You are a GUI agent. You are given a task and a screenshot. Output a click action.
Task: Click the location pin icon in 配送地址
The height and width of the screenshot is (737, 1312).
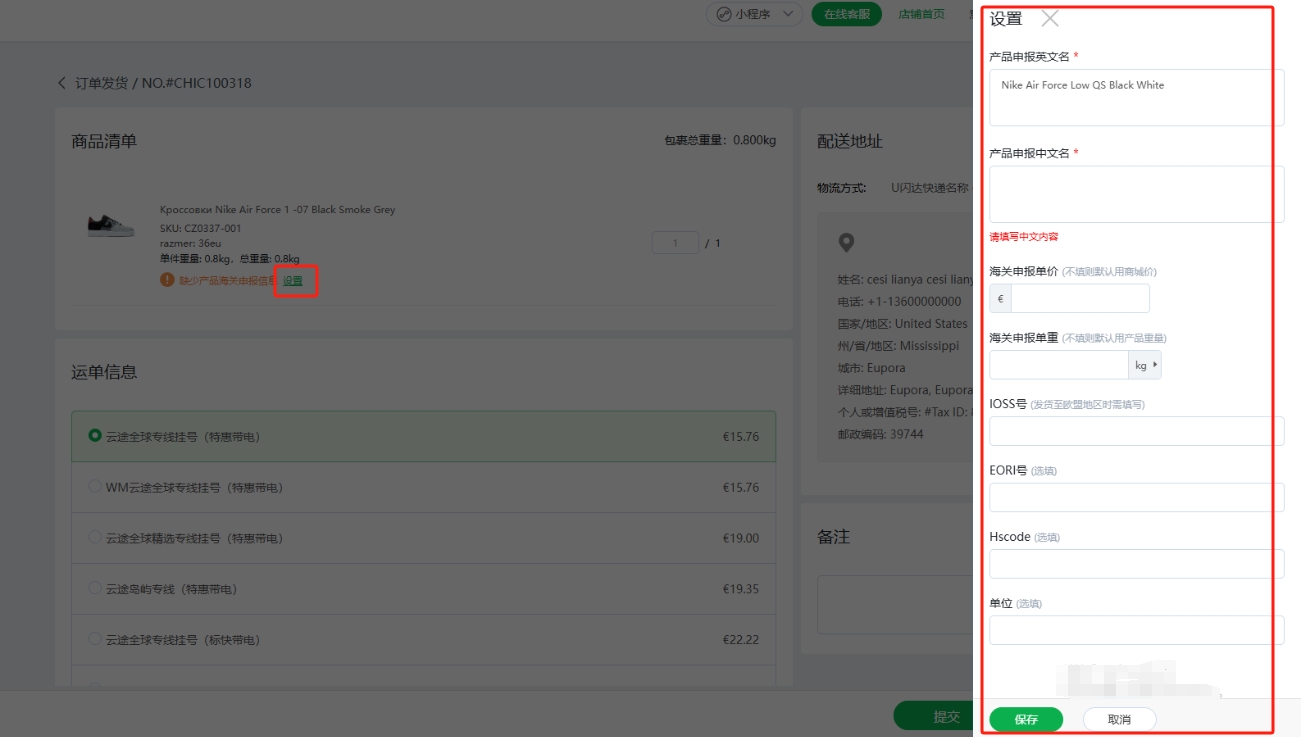846,242
